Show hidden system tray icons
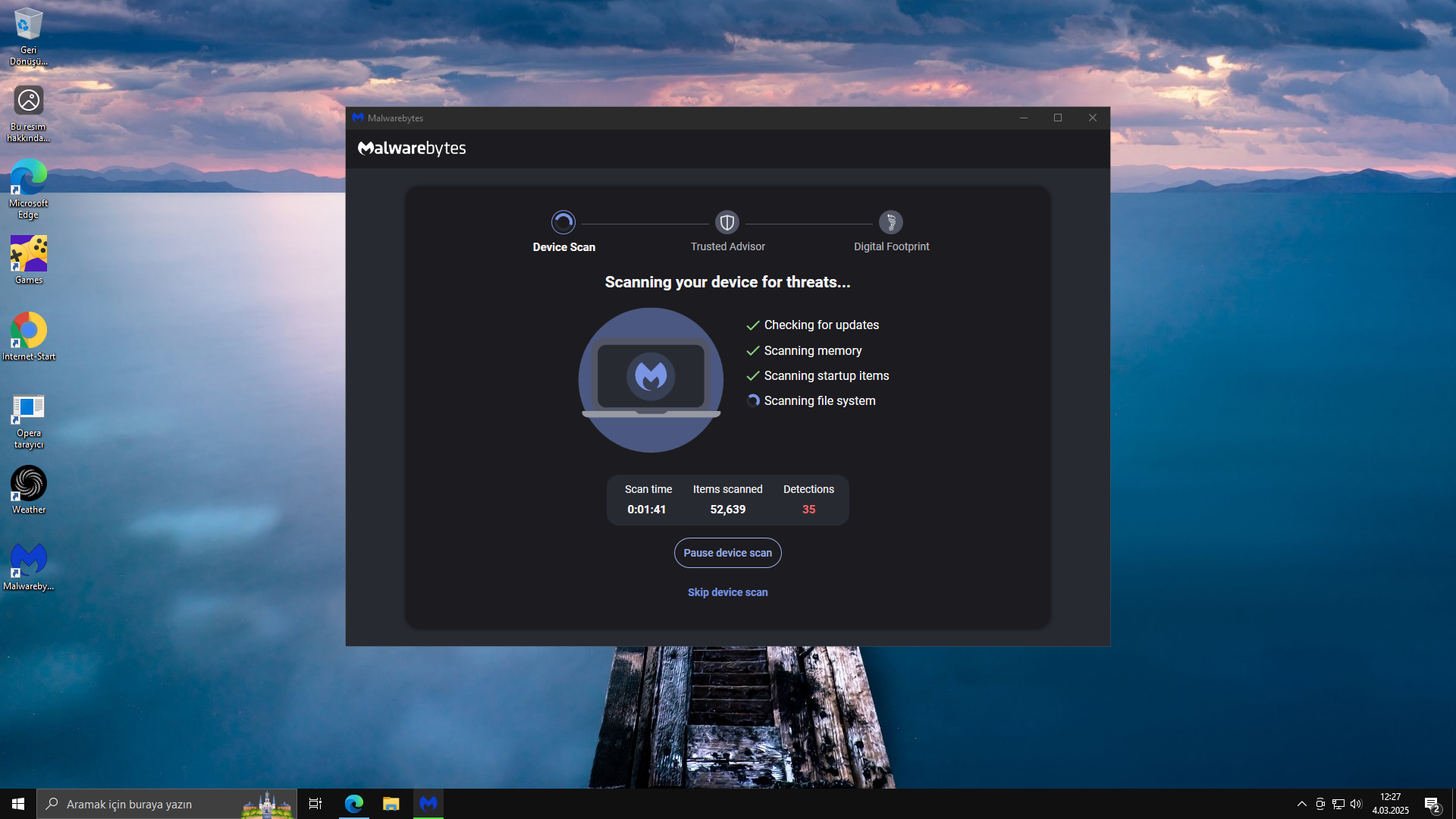 1301,804
